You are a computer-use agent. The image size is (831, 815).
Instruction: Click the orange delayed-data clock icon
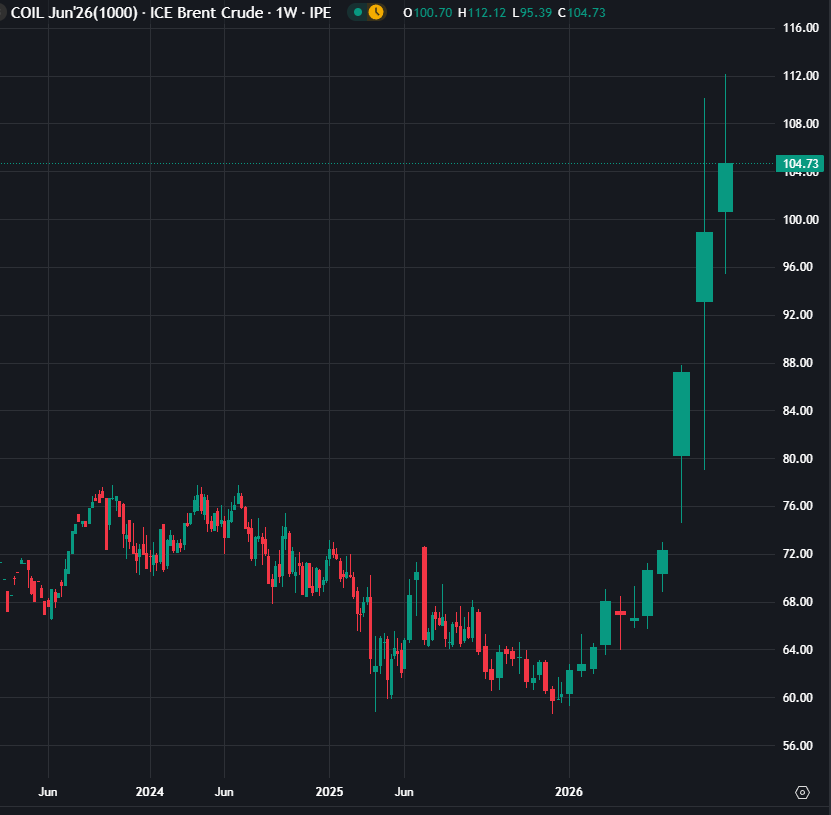376,12
